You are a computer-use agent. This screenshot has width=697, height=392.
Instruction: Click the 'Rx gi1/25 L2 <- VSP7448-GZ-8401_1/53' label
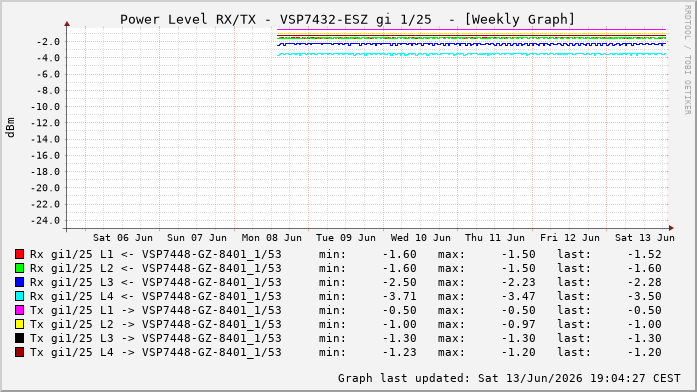(x=156, y=268)
